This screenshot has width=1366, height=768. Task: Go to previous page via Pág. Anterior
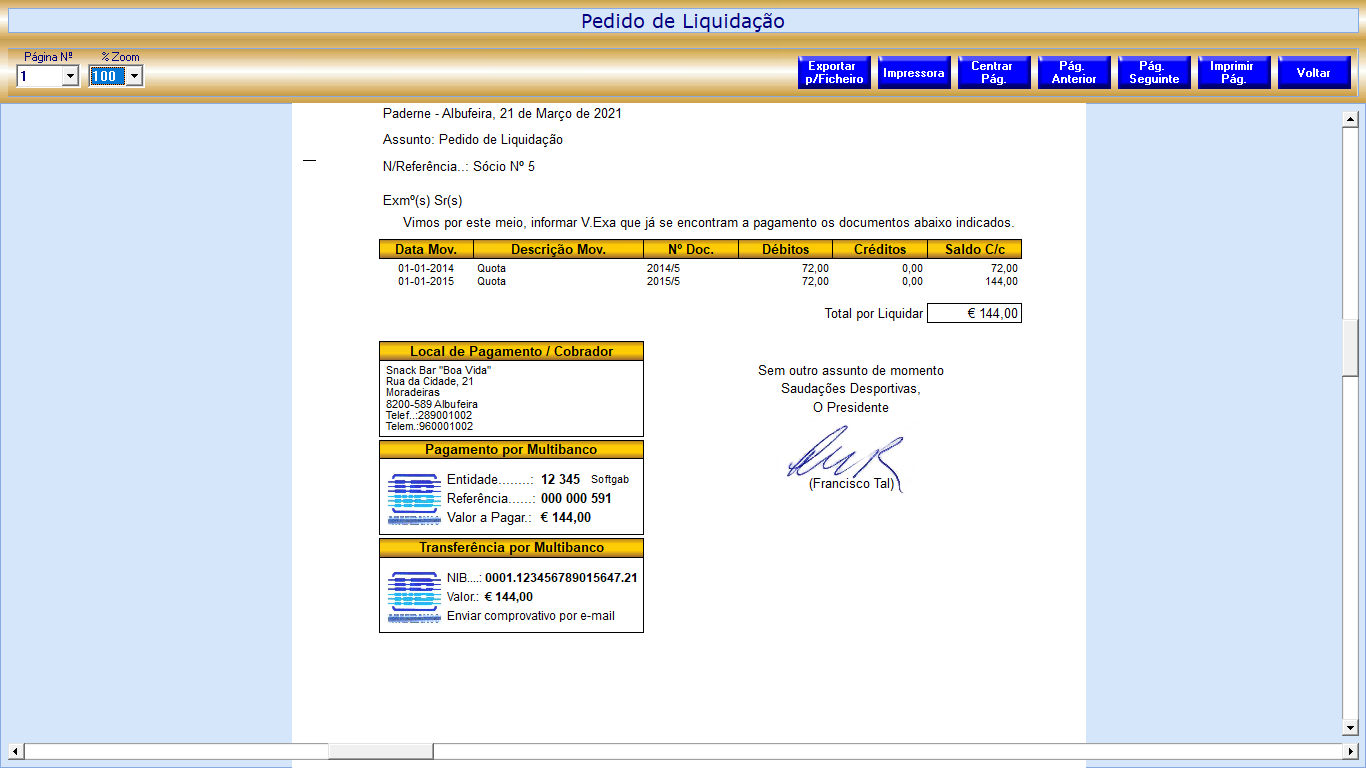[x=1074, y=73]
